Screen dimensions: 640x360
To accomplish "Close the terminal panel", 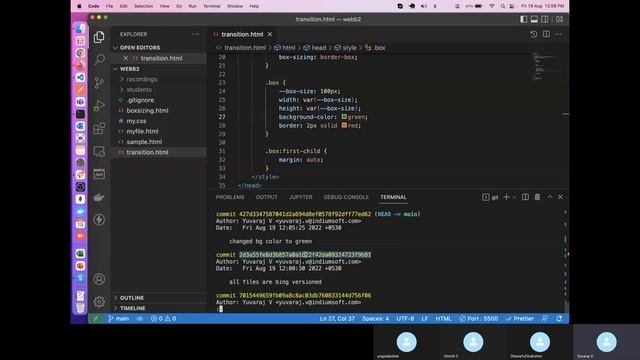I will [x=560, y=197].
